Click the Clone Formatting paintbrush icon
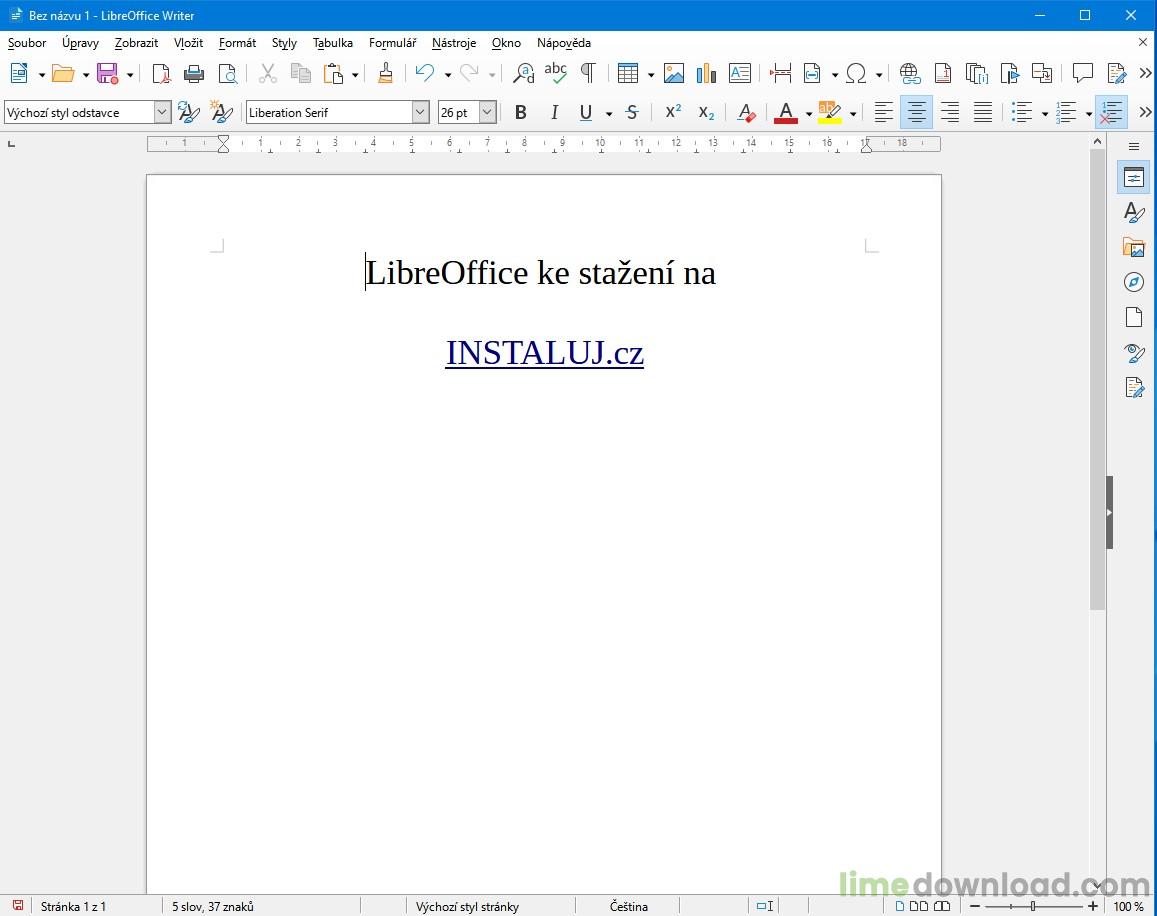This screenshot has height=916, width=1157. coord(385,73)
